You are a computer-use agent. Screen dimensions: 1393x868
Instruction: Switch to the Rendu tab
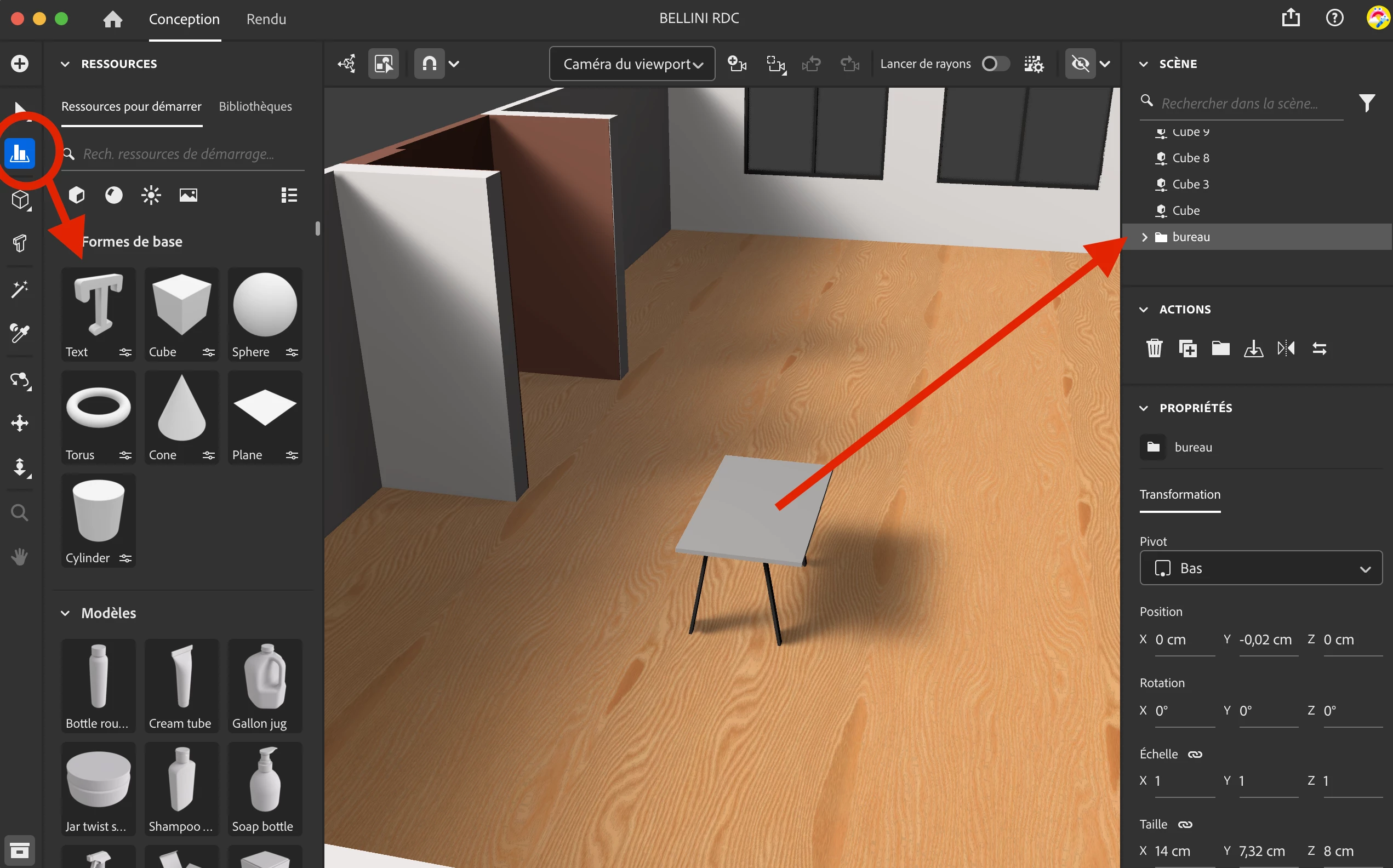point(266,19)
